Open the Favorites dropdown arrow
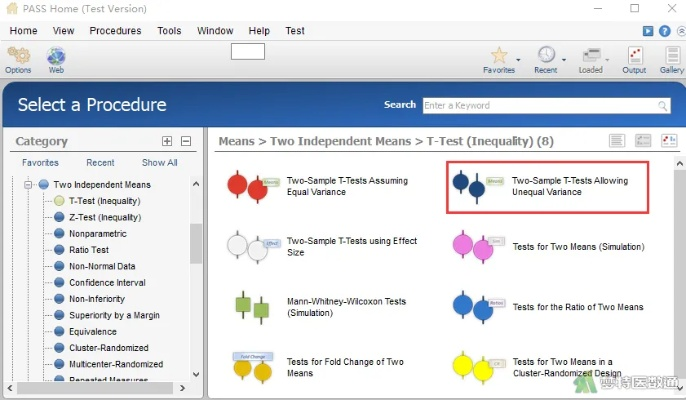The width and height of the screenshot is (686, 400). (518, 60)
